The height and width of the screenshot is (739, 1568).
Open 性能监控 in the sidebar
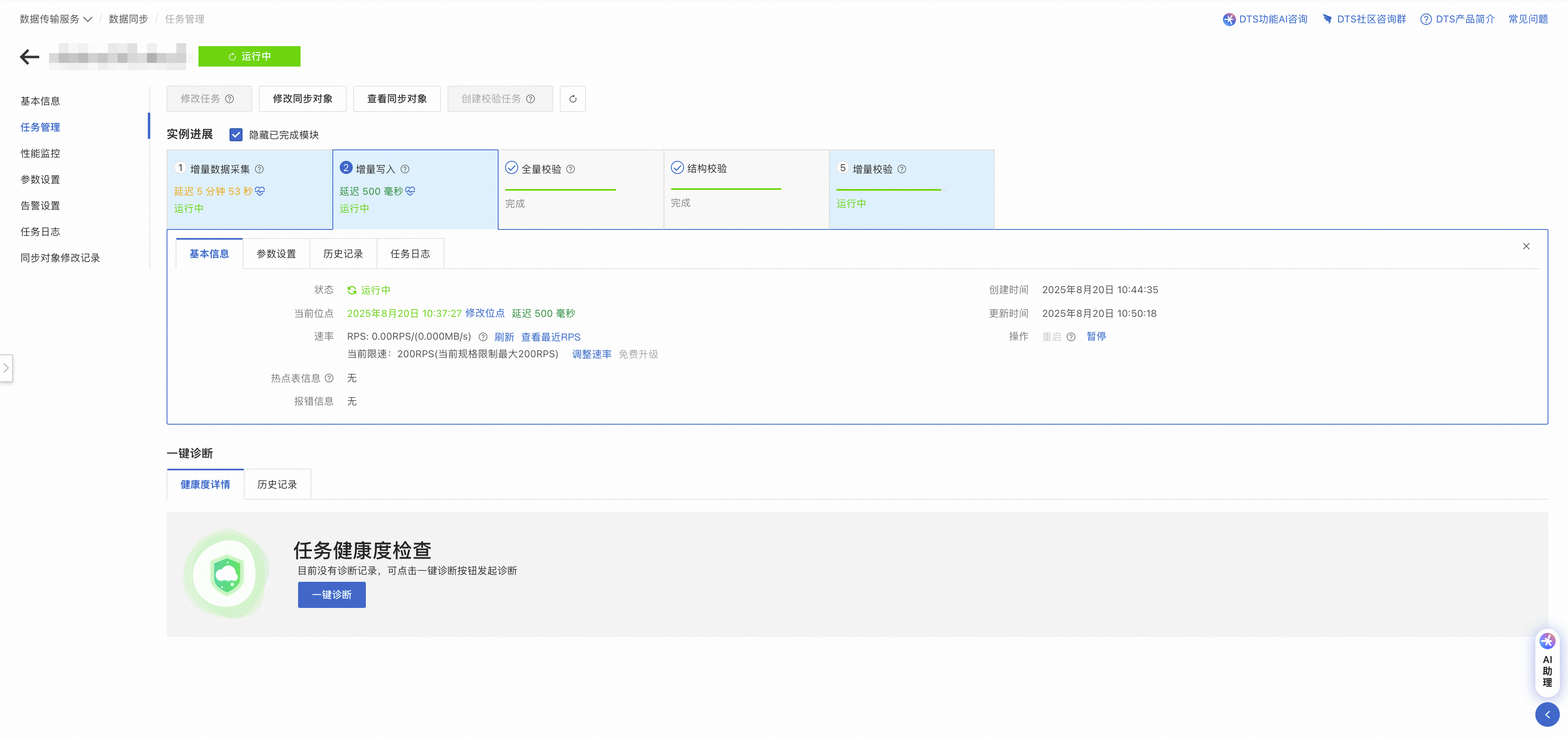tap(40, 154)
